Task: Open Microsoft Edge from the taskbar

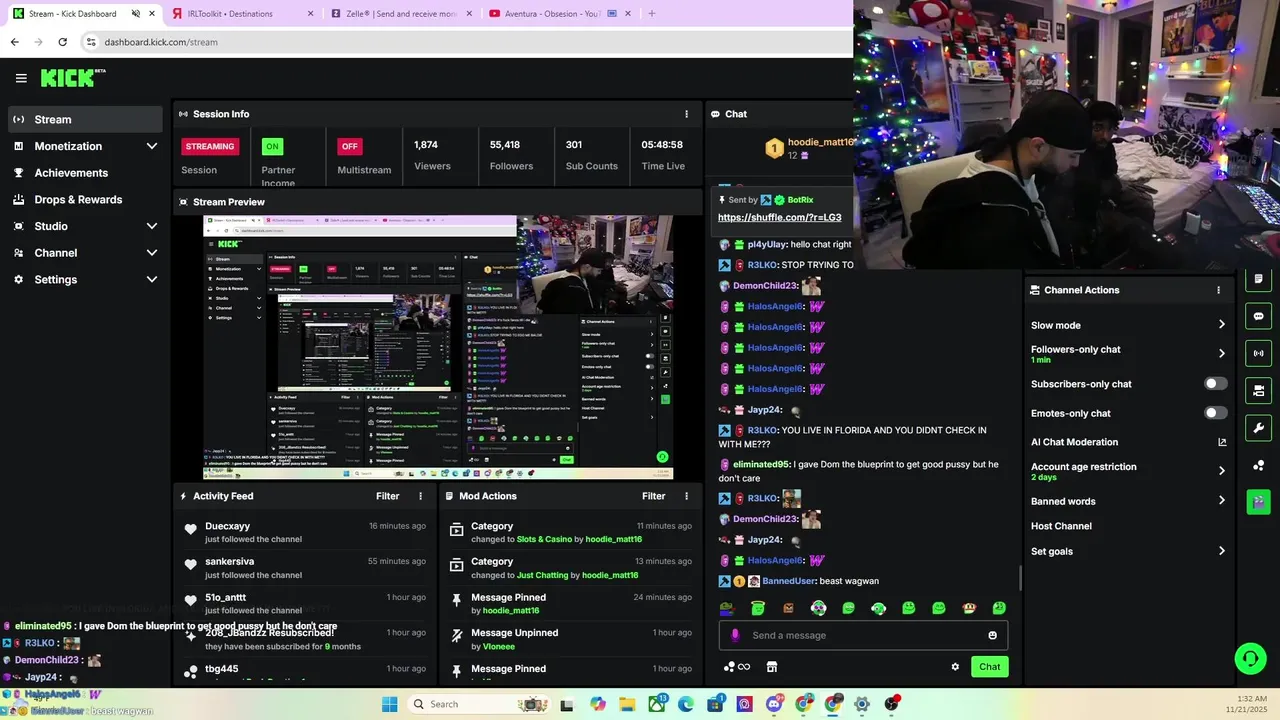Action: click(686, 704)
